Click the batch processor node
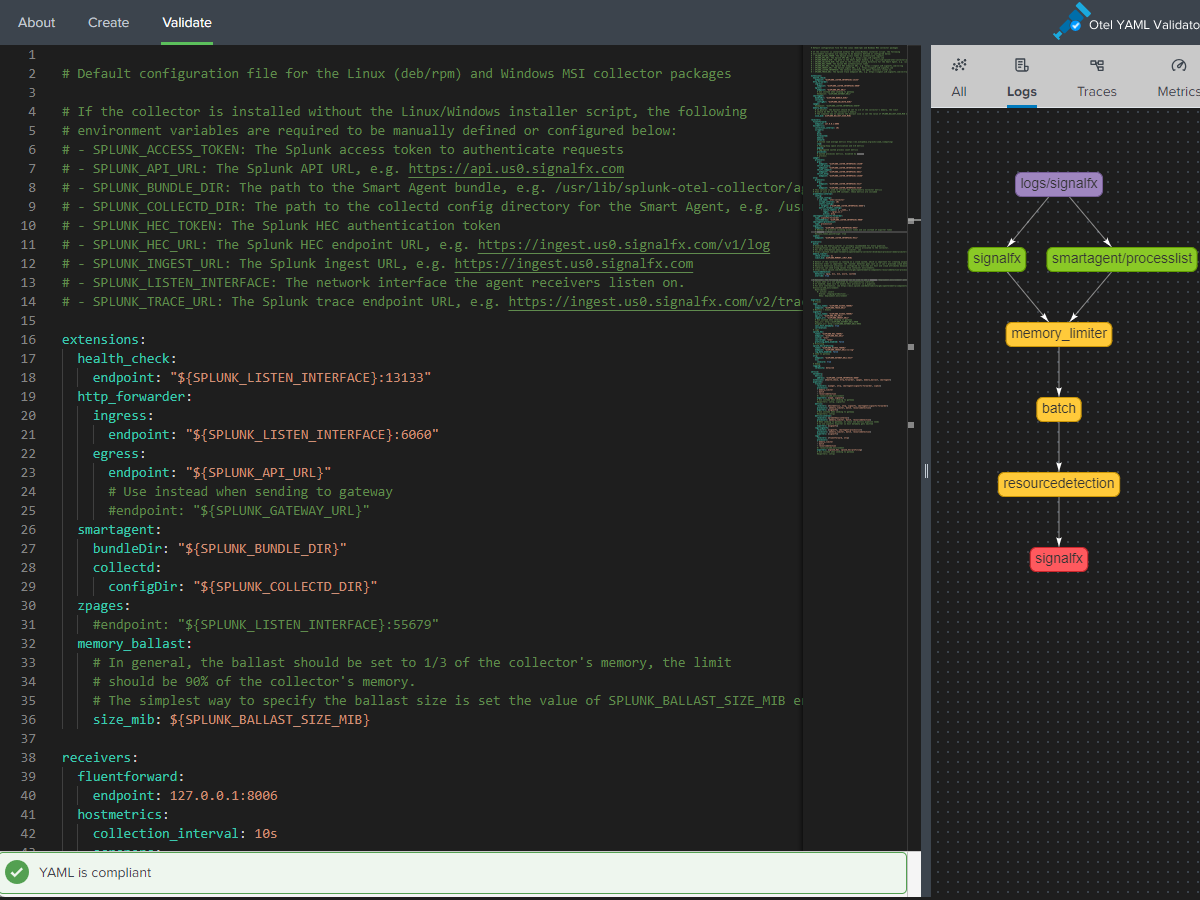 point(1059,408)
